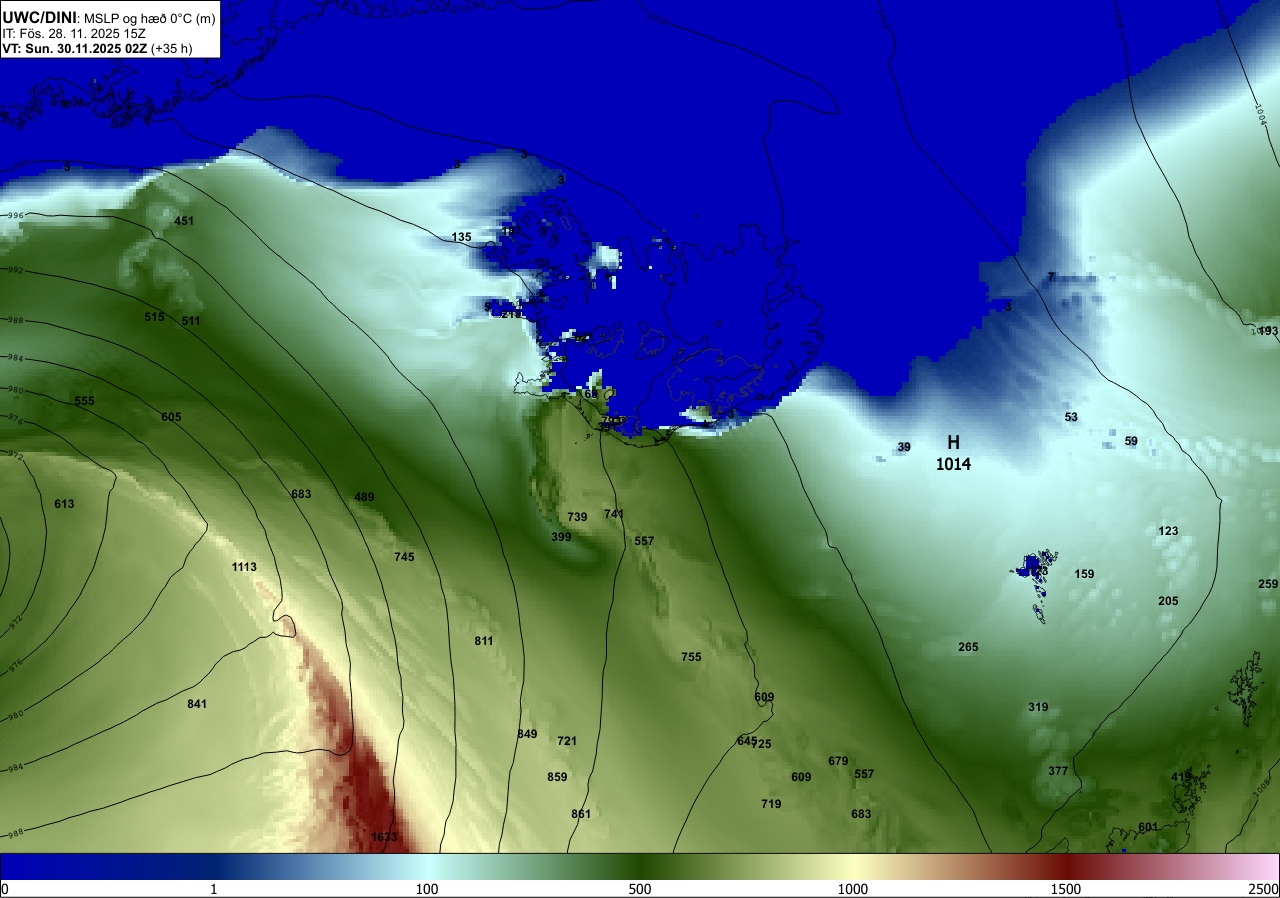The image size is (1280, 898).
Task: Click the 719 value
Action: pos(771,804)
